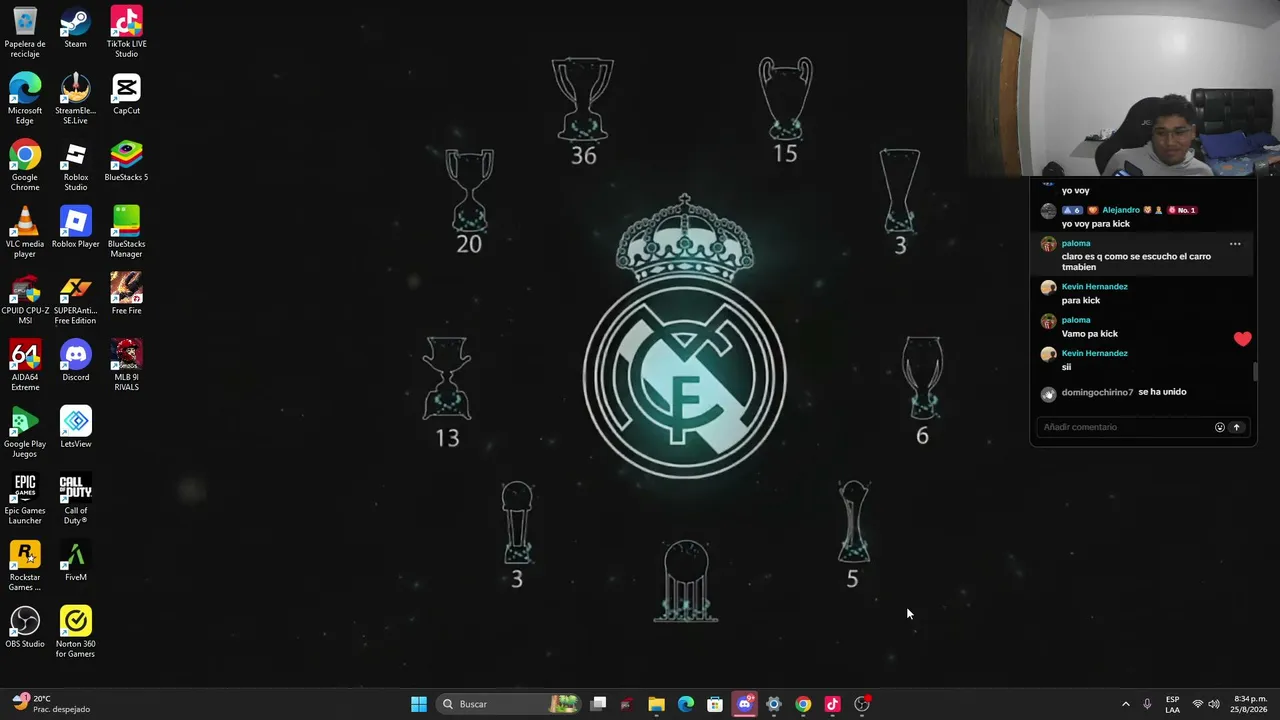The width and height of the screenshot is (1280, 720).
Task: Open the Roblox Player desktop shortcut
Action: (75, 227)
